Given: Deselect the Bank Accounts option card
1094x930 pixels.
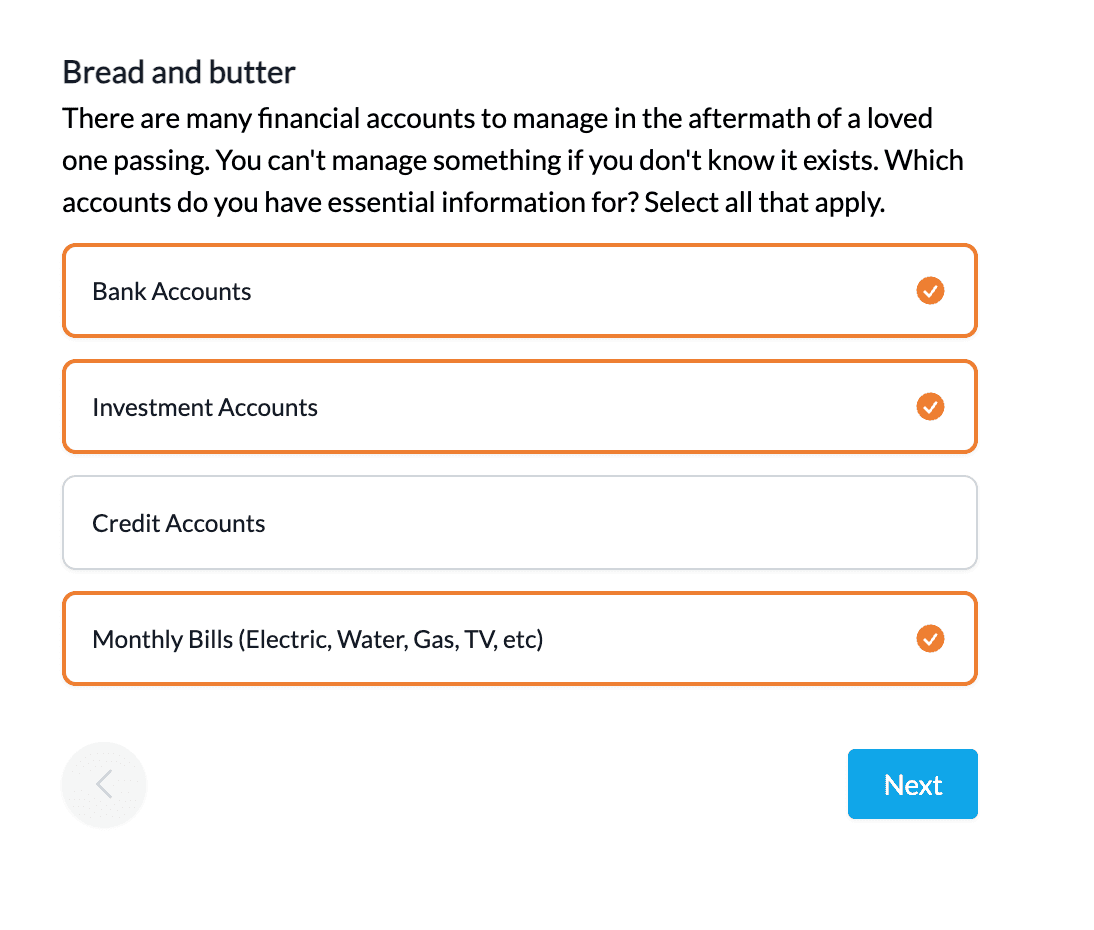Looking at the screenshot, I should pyautogui.click(x=520, y=291).
